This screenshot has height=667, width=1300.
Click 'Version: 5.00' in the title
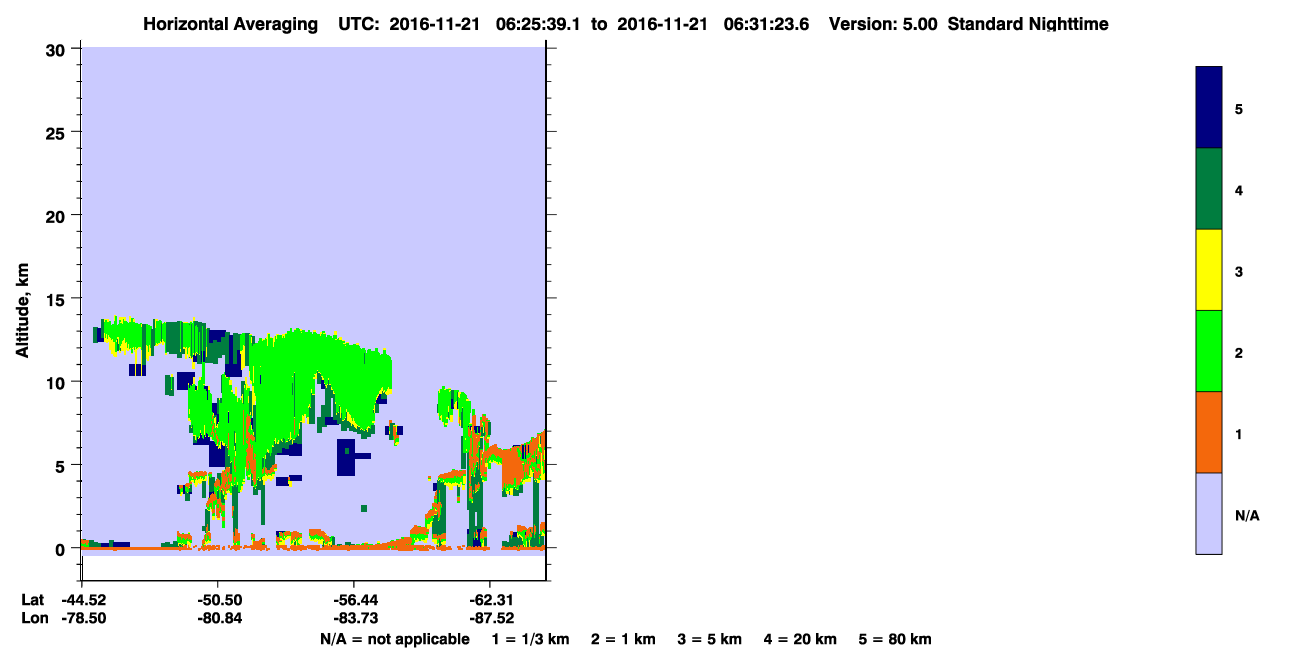(883, 24)
